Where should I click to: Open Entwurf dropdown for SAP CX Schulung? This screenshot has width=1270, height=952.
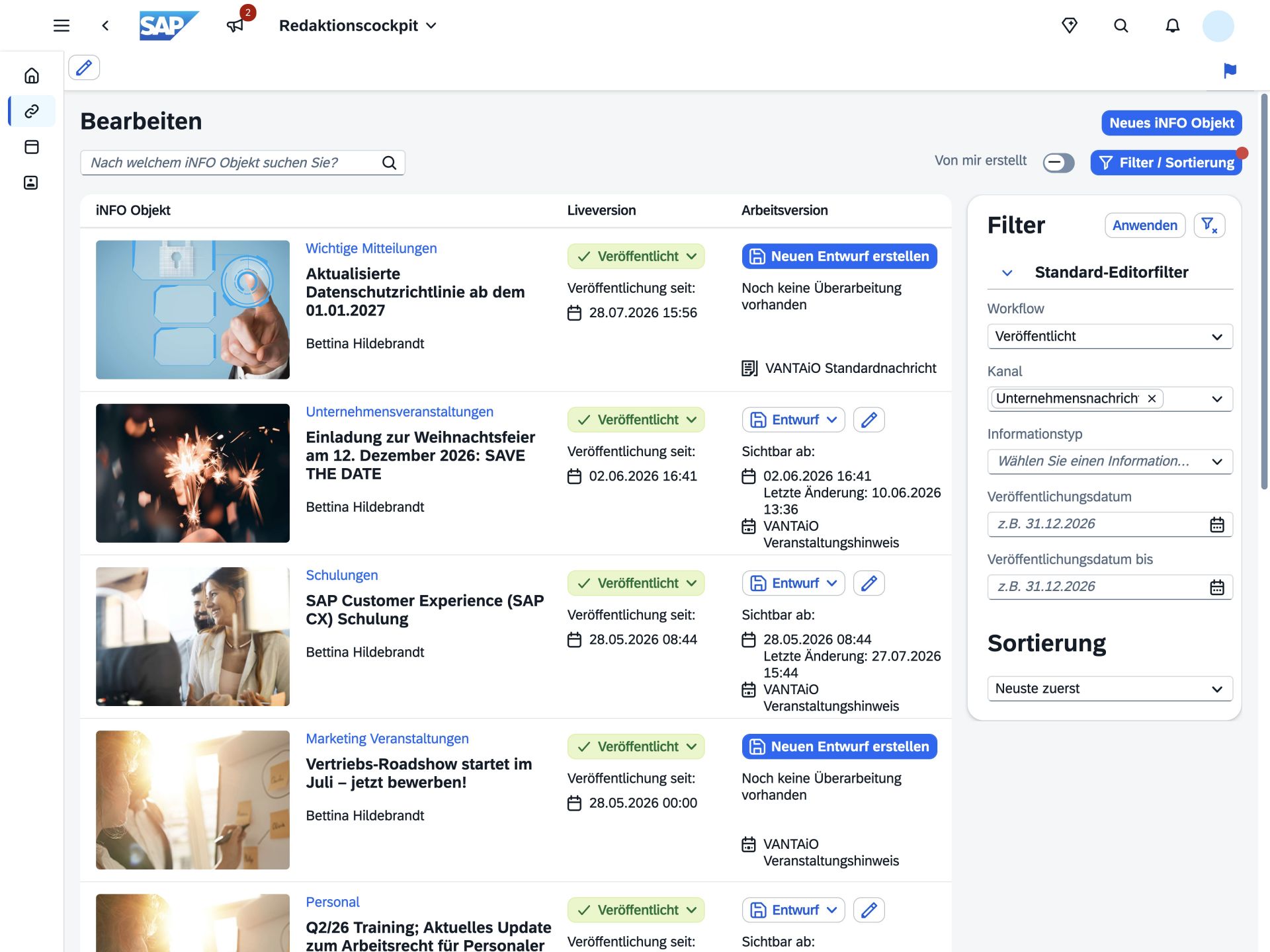point(794,583)
